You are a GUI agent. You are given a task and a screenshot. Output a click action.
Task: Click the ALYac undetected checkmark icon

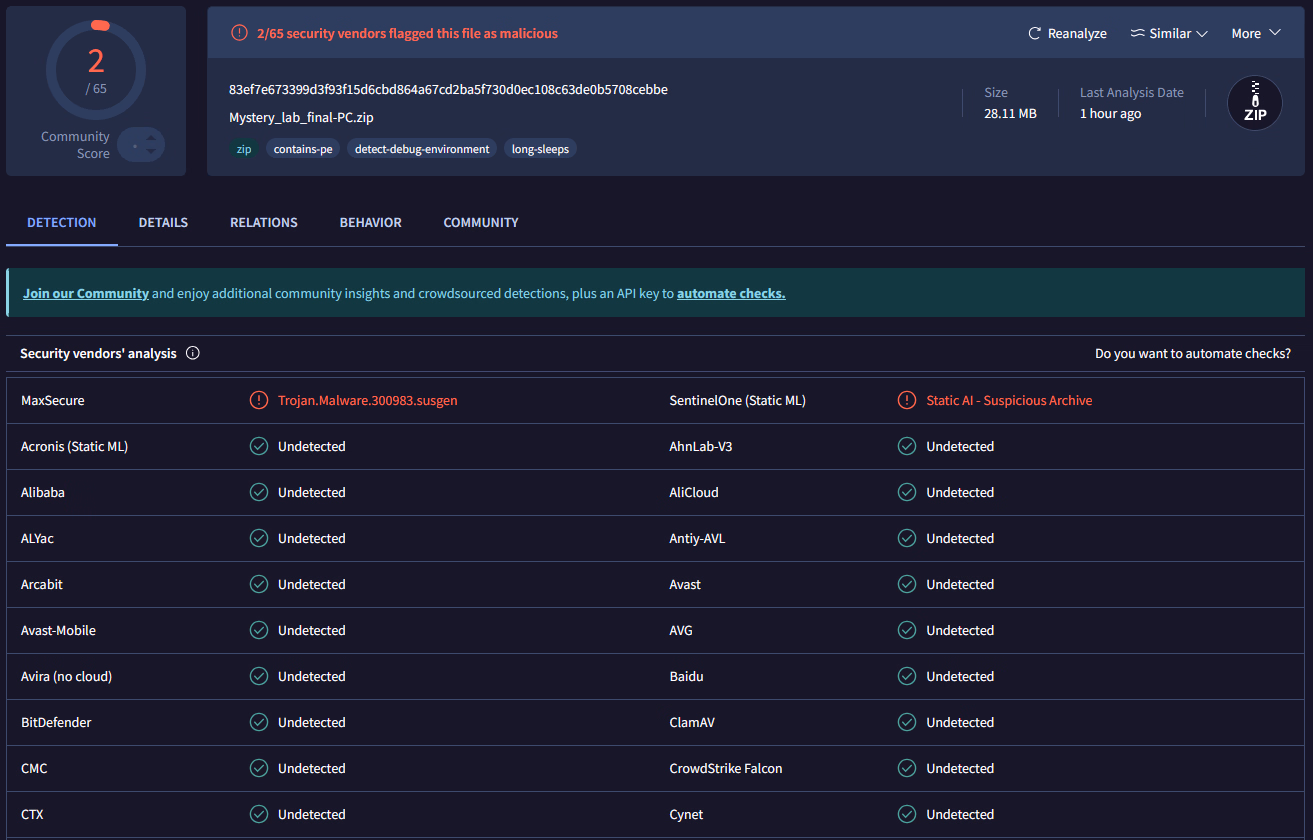point(259,538)
